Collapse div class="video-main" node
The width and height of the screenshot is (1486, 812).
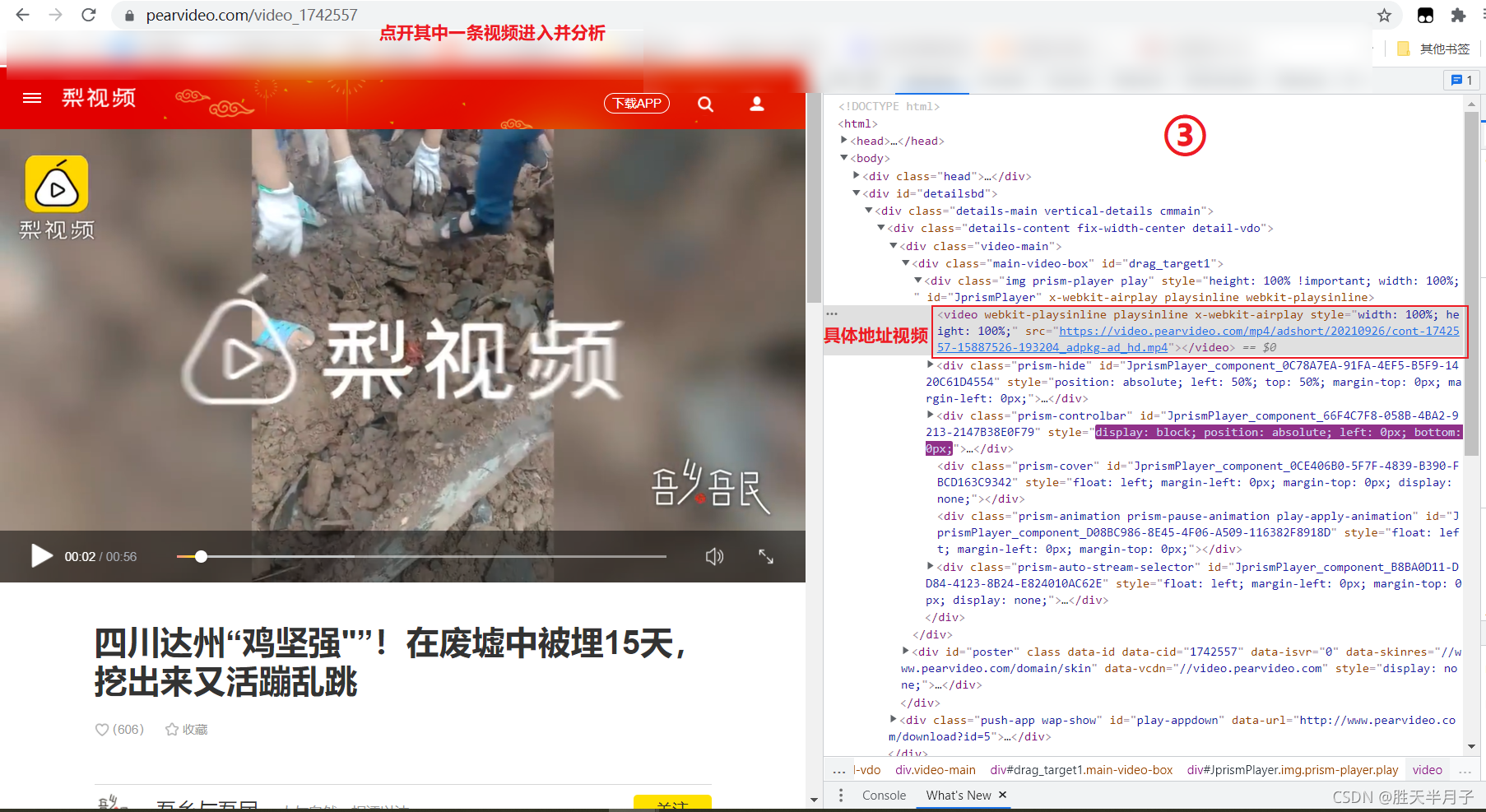[x=894, y=246]
